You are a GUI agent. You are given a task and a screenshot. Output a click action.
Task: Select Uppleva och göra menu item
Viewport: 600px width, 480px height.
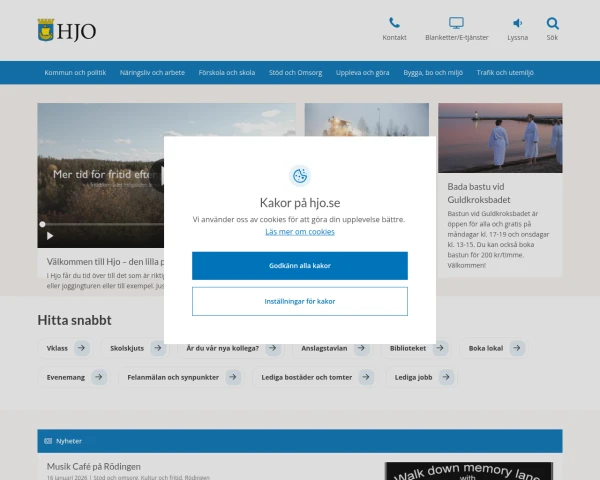tap(363, 73)
